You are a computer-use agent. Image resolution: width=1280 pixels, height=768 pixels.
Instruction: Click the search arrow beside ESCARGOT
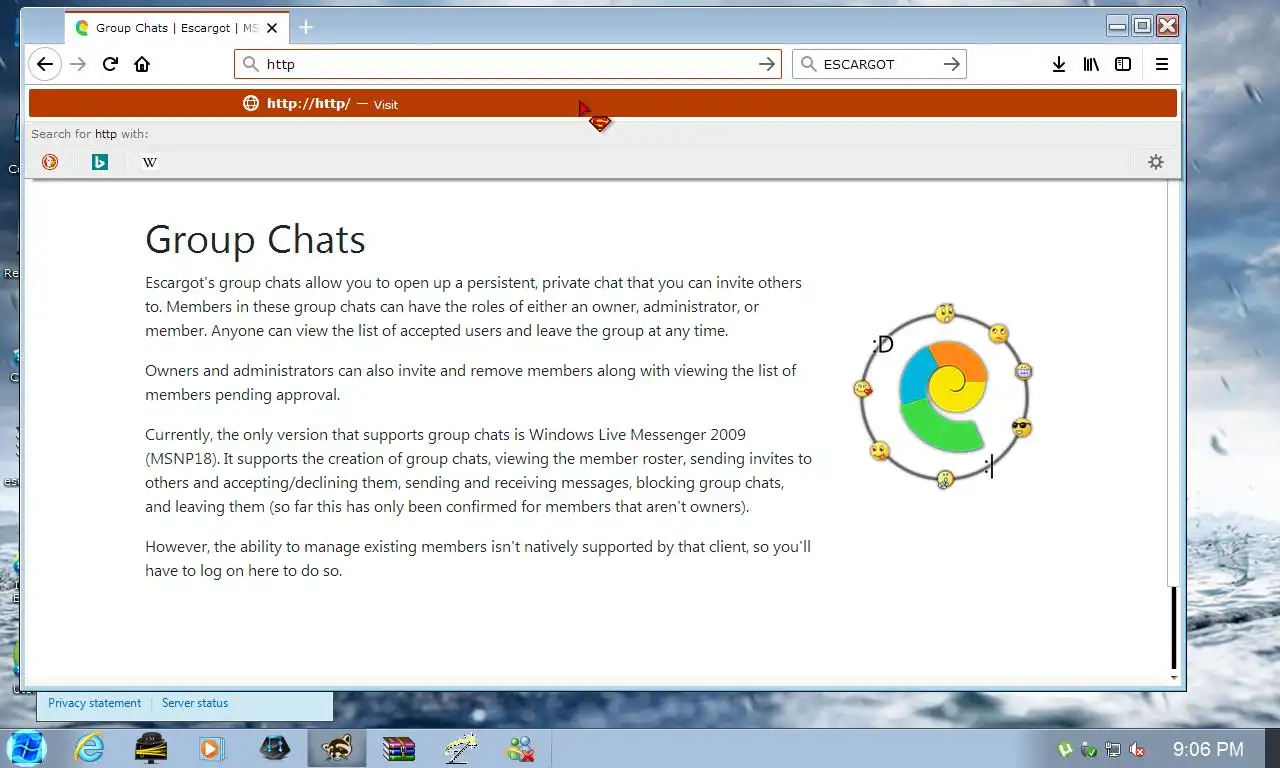point(951,64)
